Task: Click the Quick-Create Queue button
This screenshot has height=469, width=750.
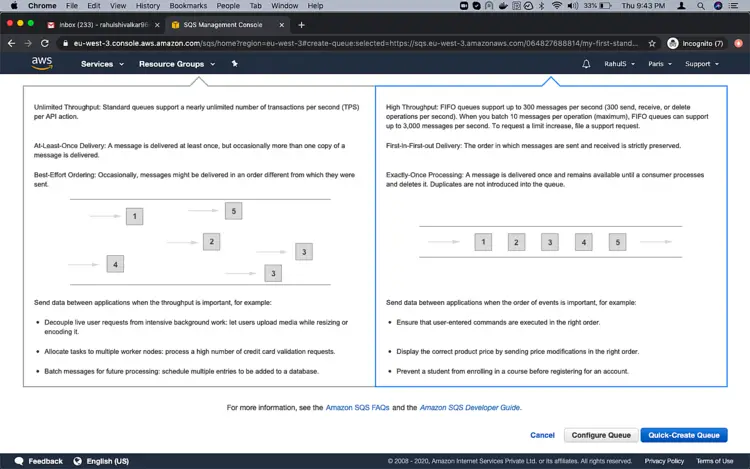Action: [x=684, y=435]
